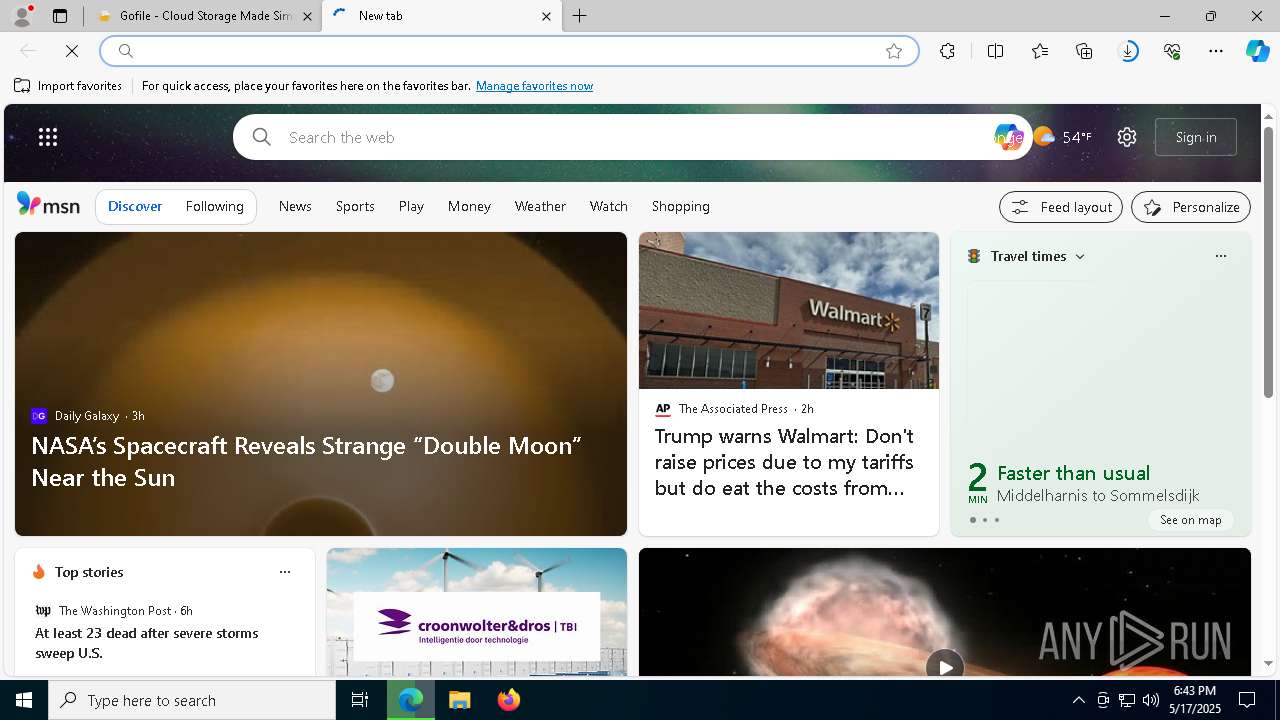Open the croonwolter&dros ad thumbnail
The height and width of the screenshot is (720, 1280).
tap(477, 612)
